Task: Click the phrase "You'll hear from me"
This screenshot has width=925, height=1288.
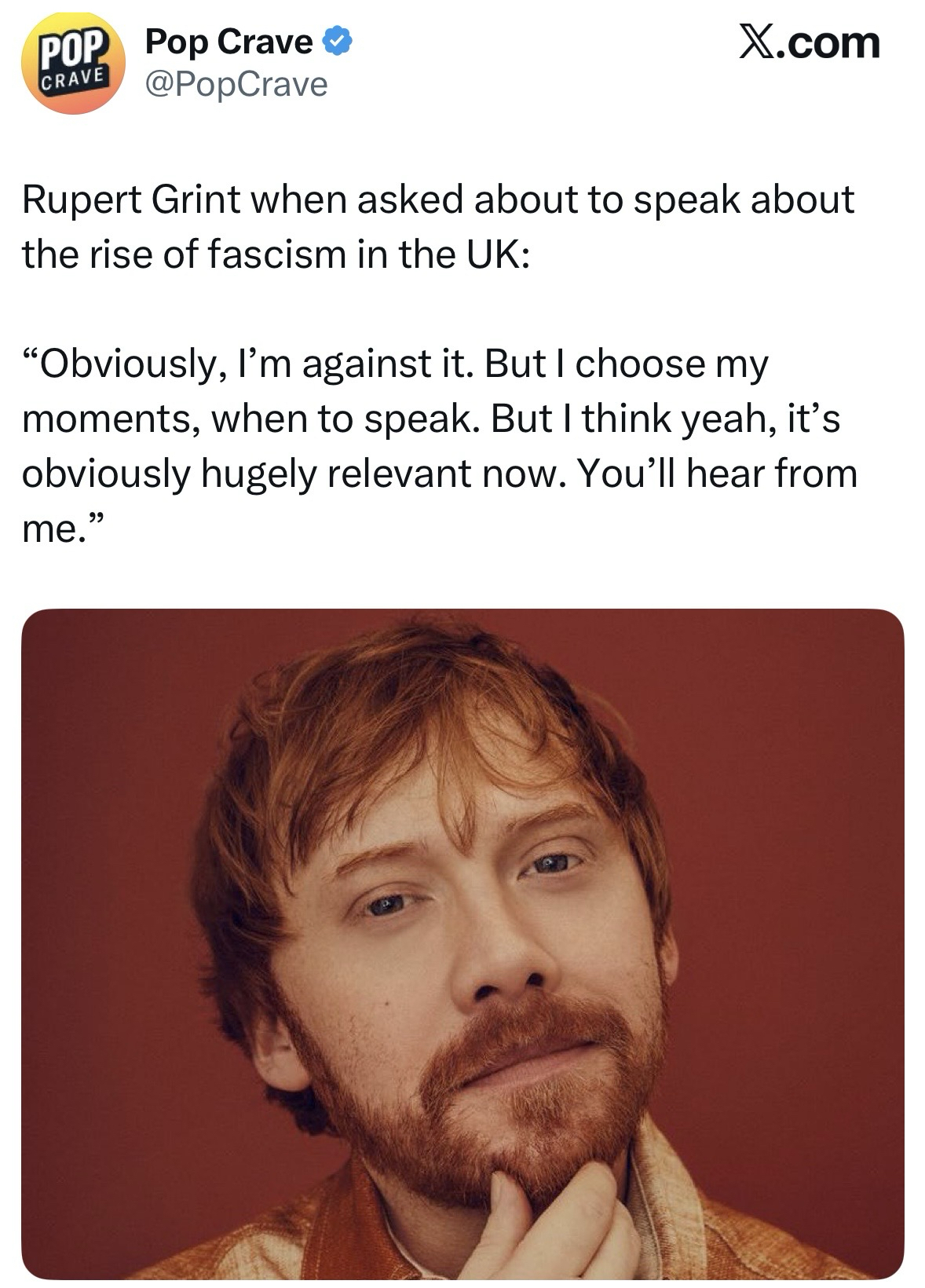Action: (x=440, y=501)
